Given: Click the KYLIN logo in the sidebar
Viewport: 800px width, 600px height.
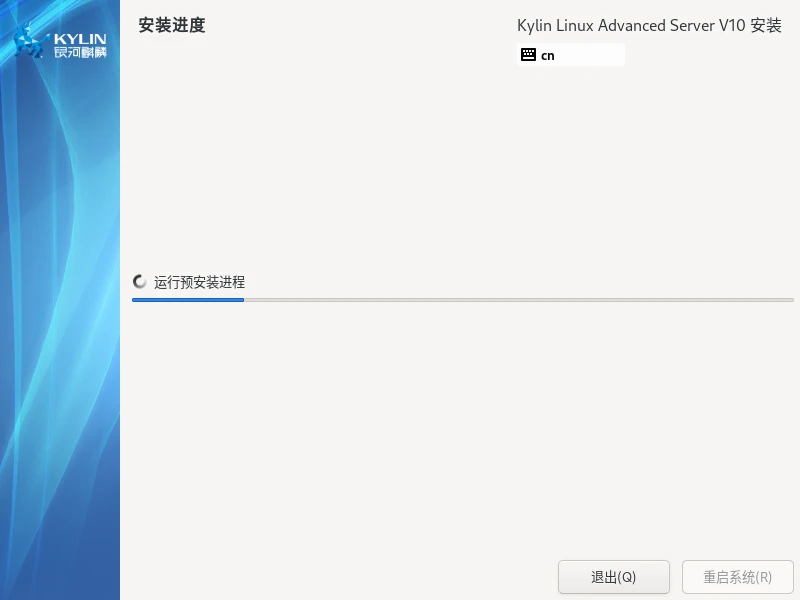Looking at the screenshot, I should pos(60,41).
